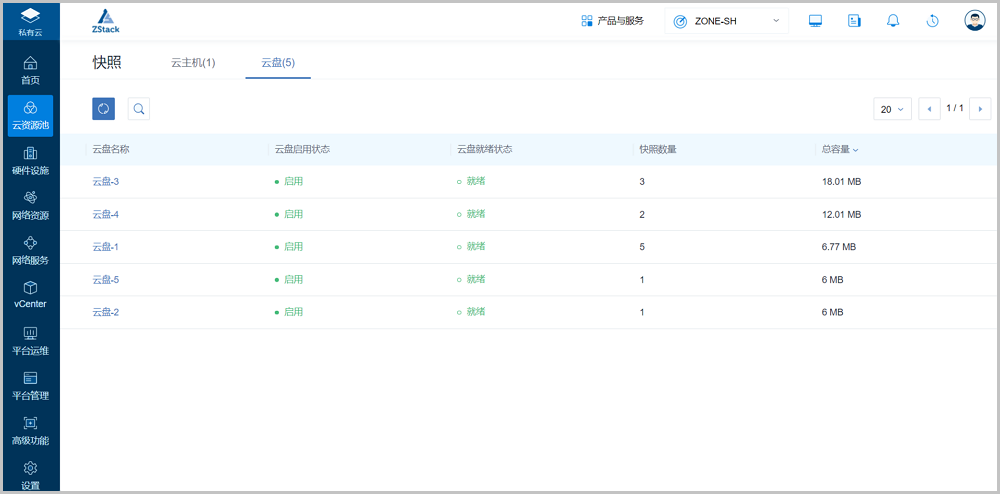Screen dimensions: 1000x494
Task: Open 硬件设施 hardware sidebar section
Action: coord(30,161)
